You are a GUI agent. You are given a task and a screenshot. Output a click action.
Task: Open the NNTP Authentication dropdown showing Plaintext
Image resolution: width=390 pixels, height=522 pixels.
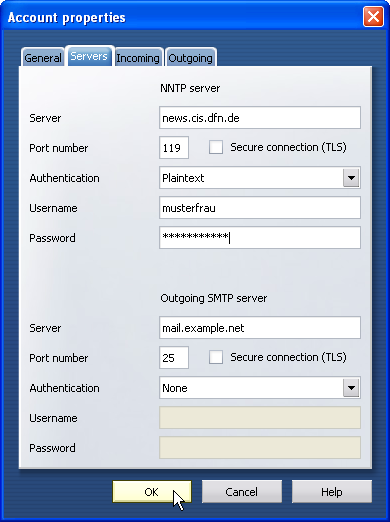click(x=260, y=178)
